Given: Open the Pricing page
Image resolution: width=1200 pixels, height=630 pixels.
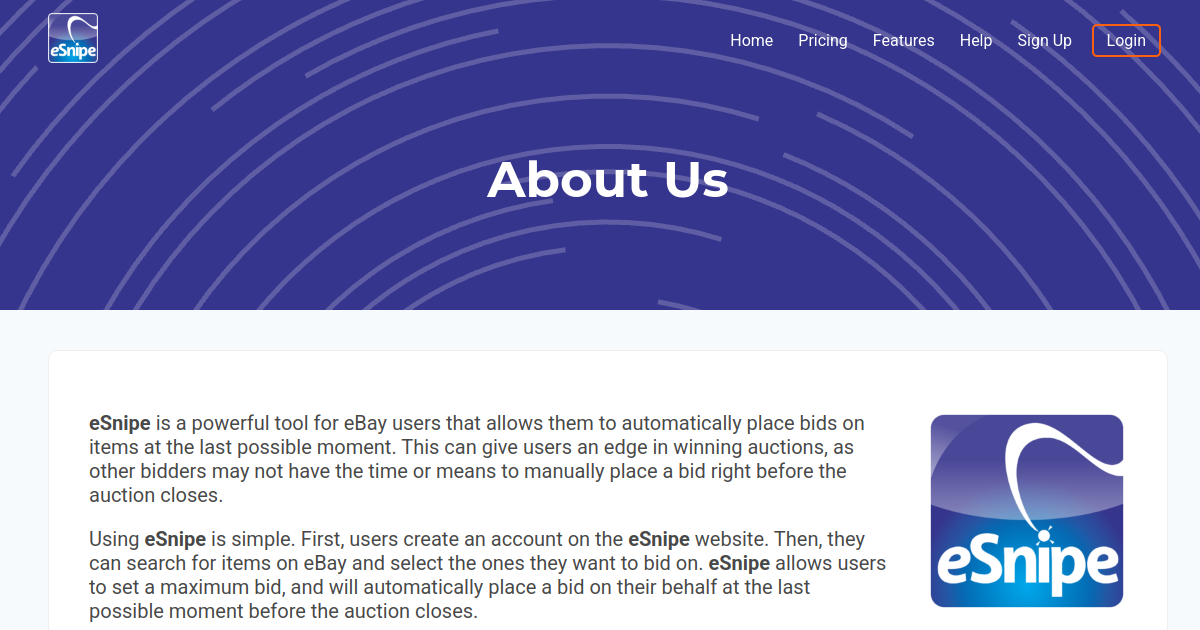Looking at the screenshot, I should (x=822, y=40).
